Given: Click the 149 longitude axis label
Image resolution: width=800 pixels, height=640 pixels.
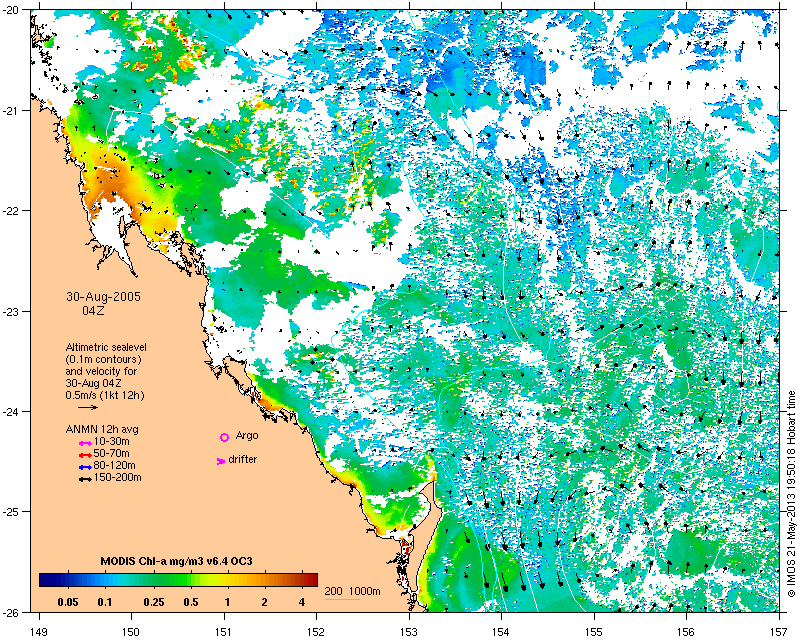Looking at the screenshot, I should 39,632.
